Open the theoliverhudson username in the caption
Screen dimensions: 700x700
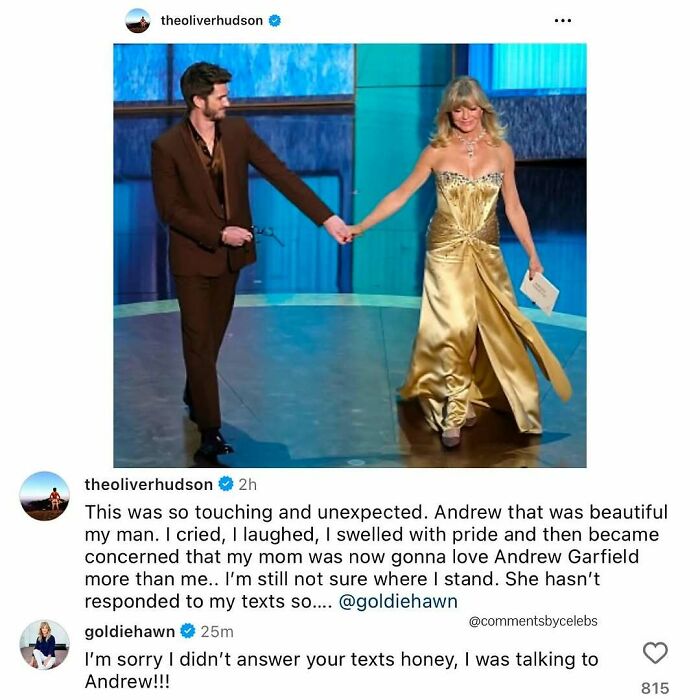(x=149, y=484)
